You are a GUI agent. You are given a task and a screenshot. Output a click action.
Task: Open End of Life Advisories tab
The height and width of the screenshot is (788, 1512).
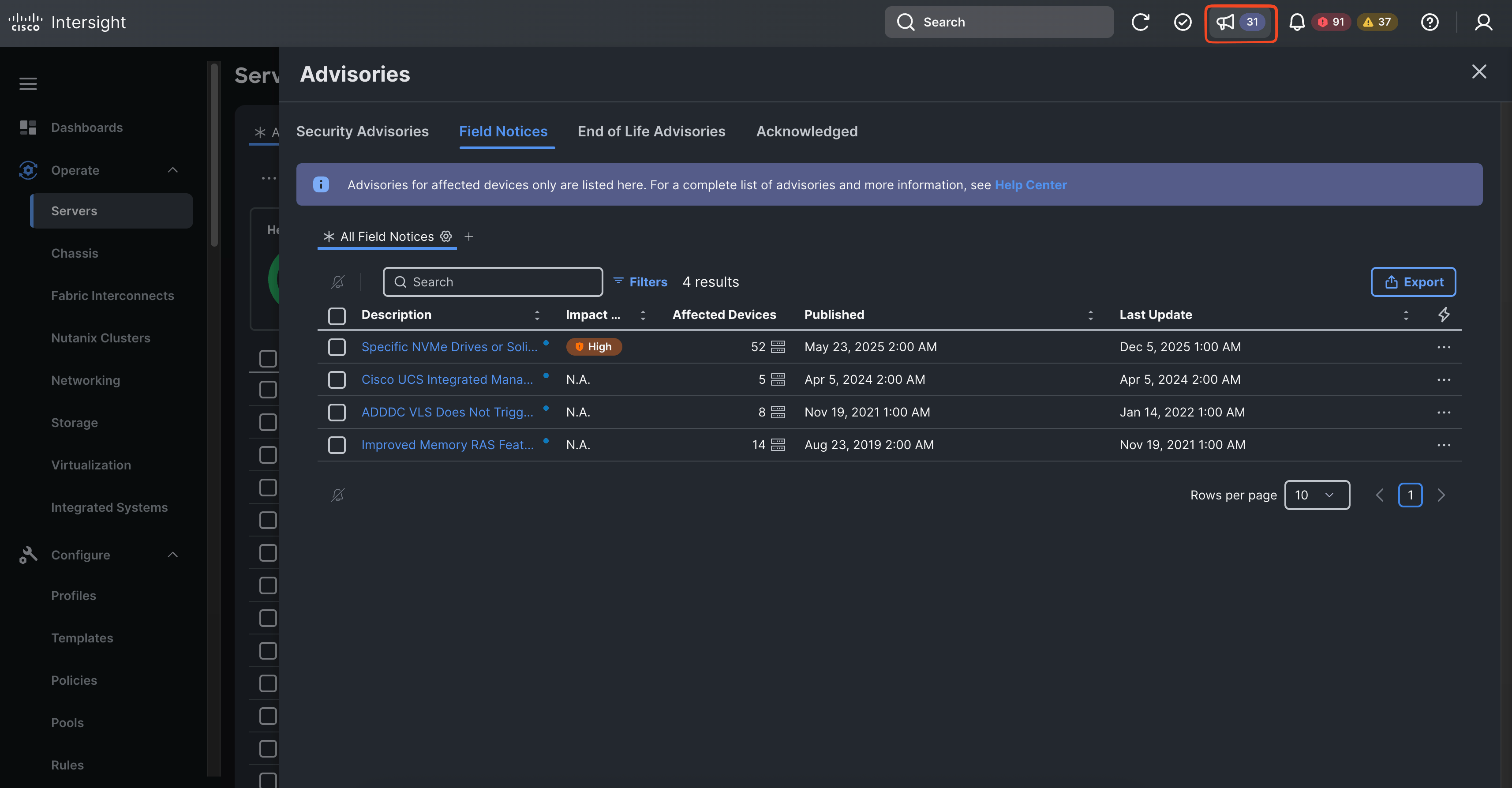click(x=651, y=131)
